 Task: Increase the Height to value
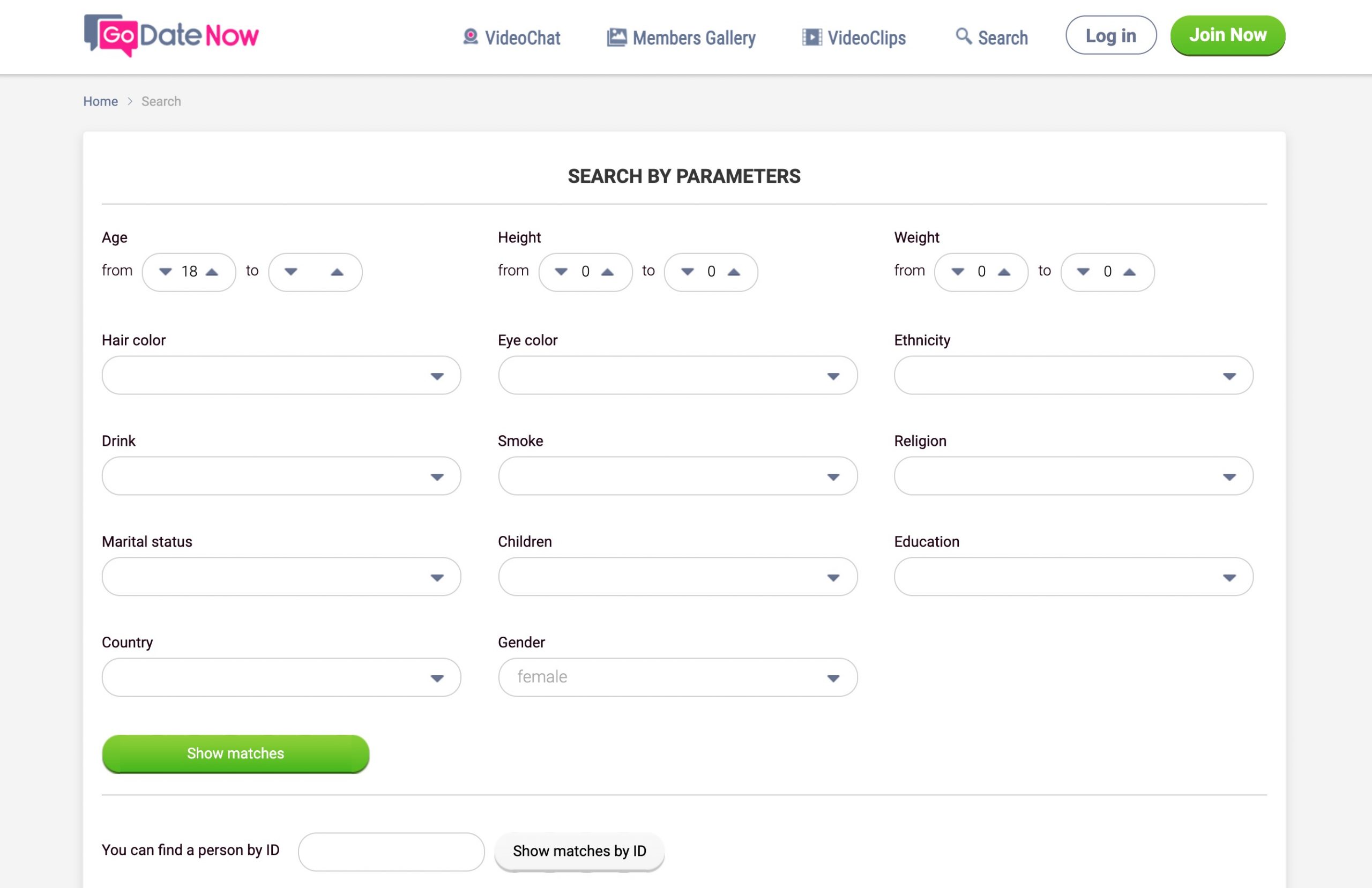(x=734, y=272)
